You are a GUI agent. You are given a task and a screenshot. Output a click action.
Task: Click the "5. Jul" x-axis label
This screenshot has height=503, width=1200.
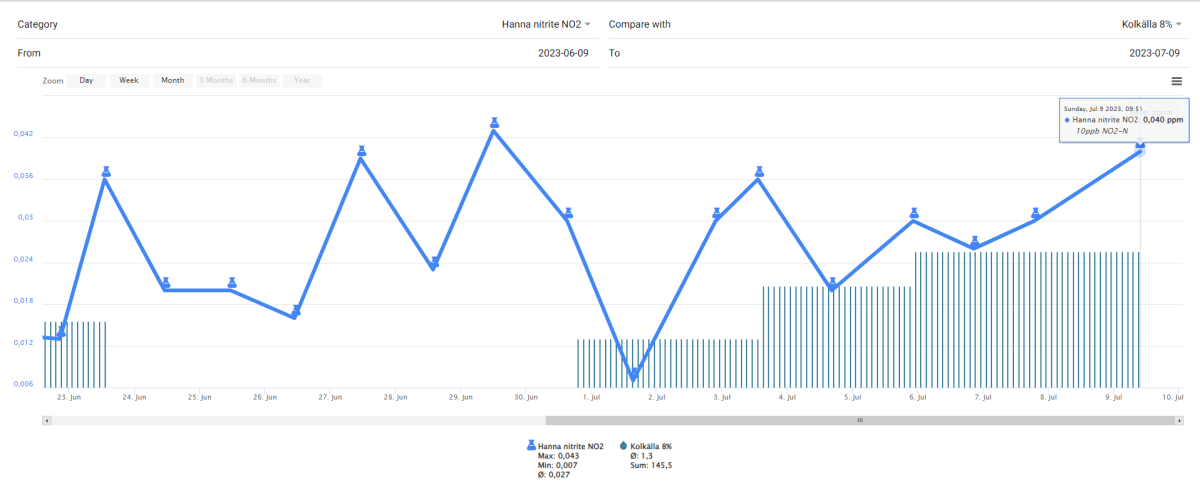click(x=852, y=397)
